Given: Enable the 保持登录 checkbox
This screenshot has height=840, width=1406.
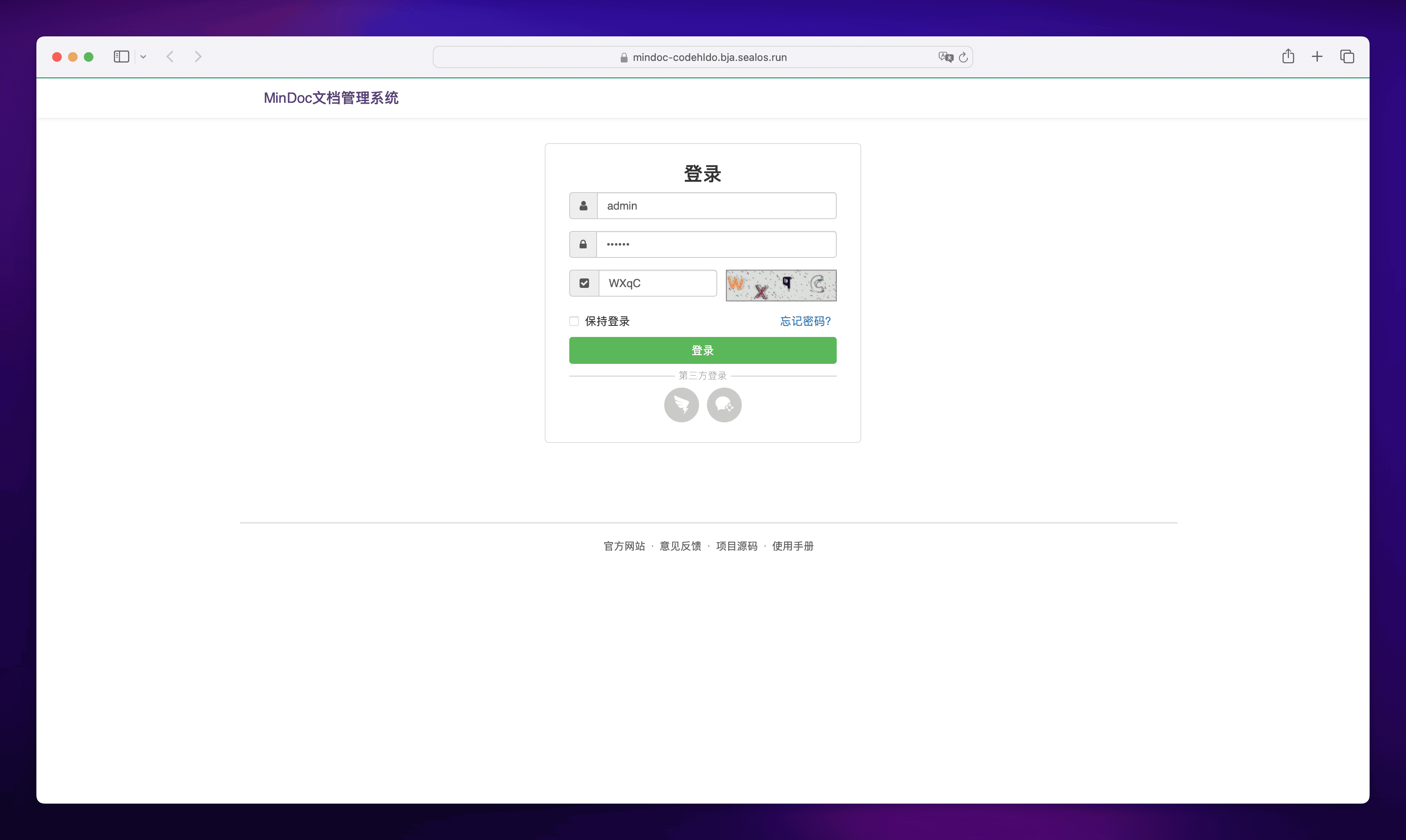Looking at the screenshot, I should (574, 322).
